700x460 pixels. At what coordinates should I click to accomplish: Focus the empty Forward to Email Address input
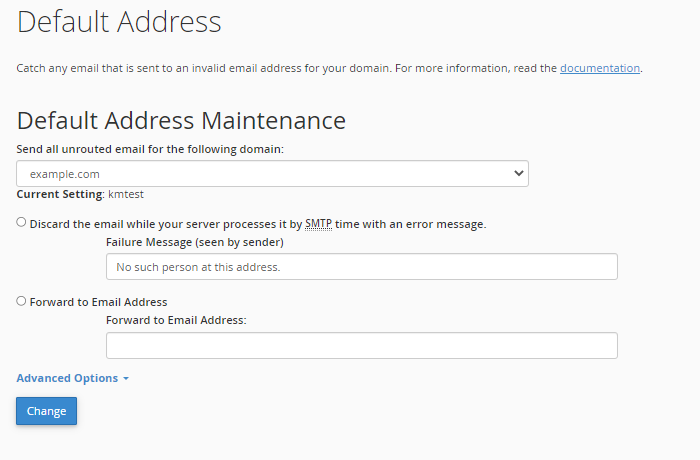pyautogui.click(x=361, y=345)
